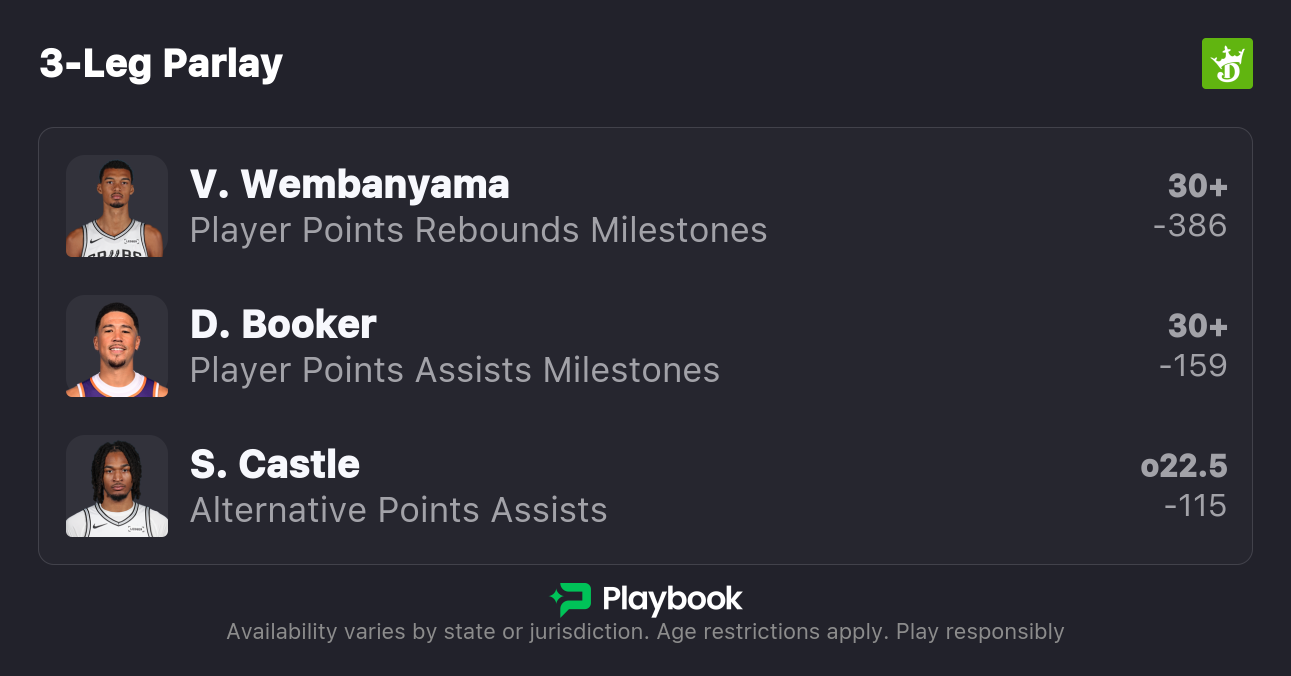Click the o22.5 line for Castle

pos(1183,466)
